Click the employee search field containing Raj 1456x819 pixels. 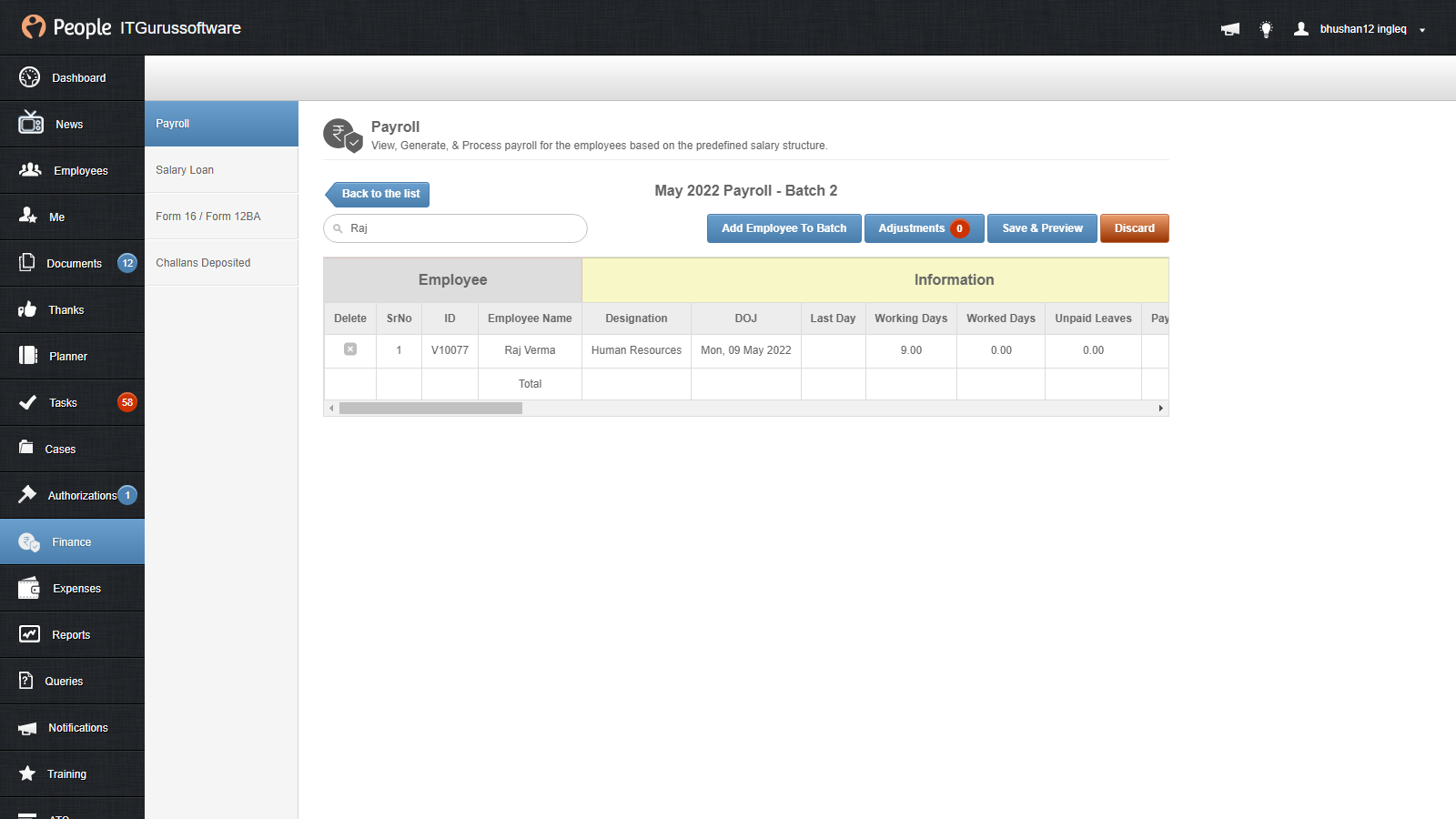[x=455, y=228]
